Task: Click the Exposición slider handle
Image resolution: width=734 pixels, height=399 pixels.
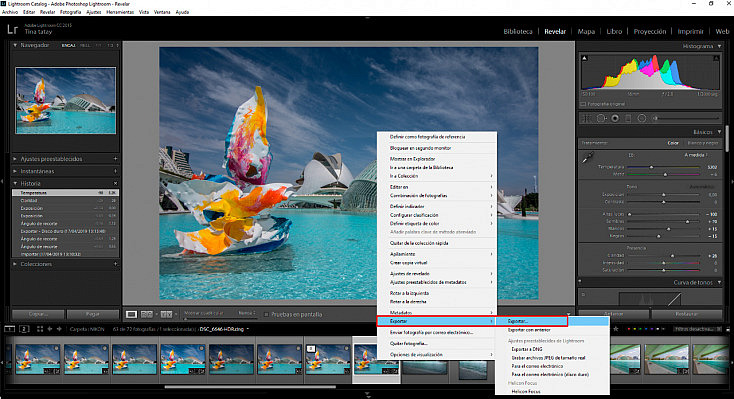Action: [x=663, y=194]
